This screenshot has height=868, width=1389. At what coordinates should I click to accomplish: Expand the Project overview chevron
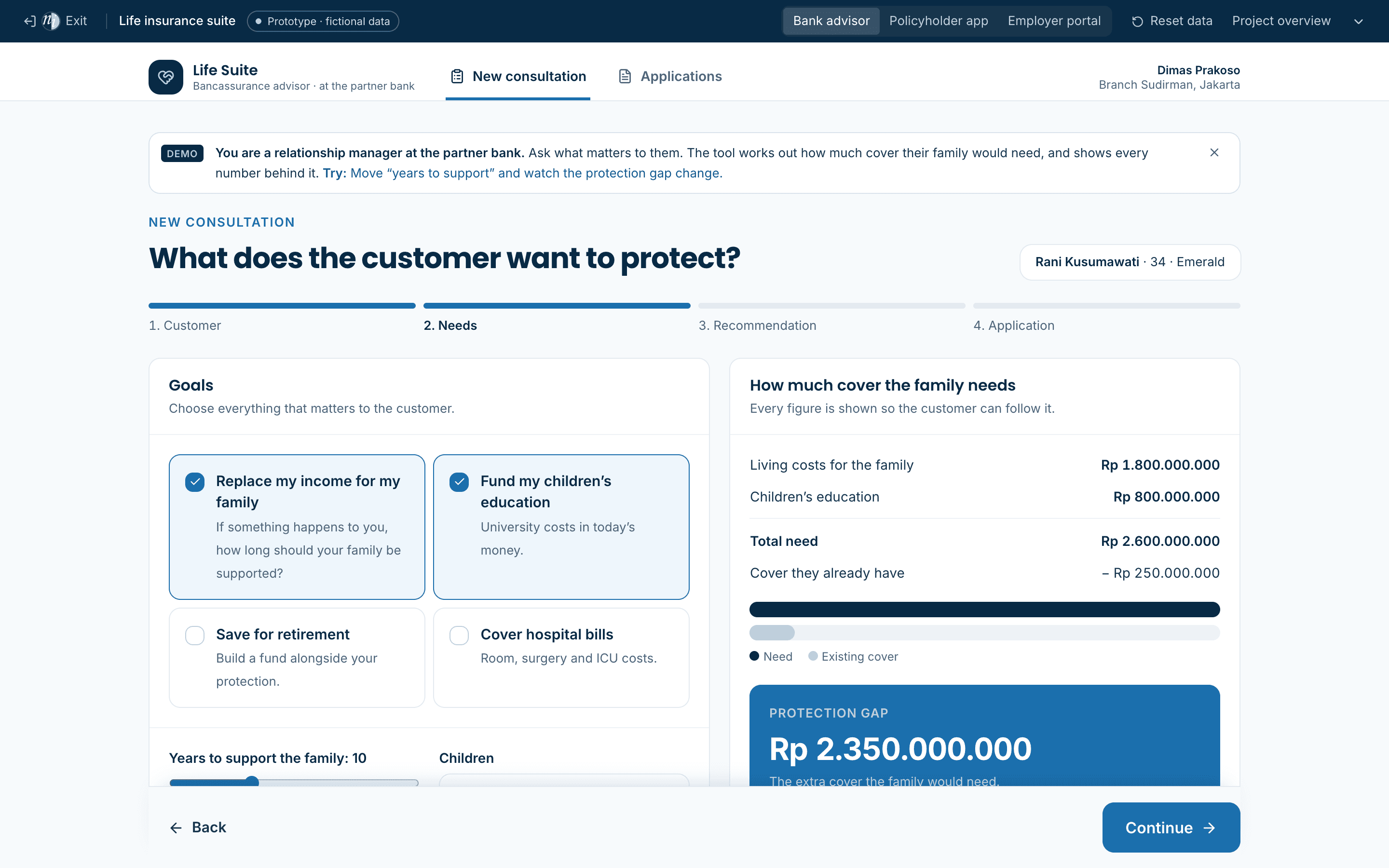(1358, 21)
